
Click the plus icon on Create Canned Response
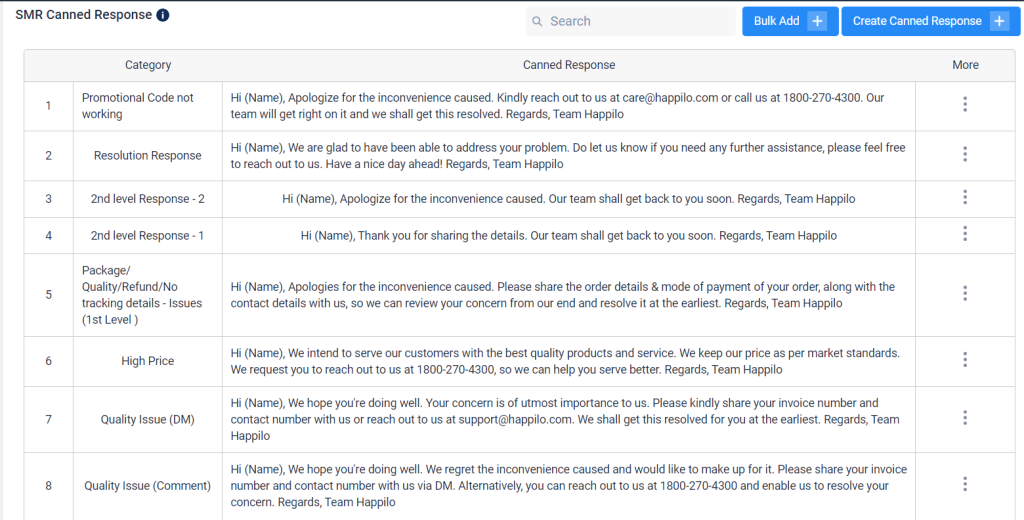(999, 21)
